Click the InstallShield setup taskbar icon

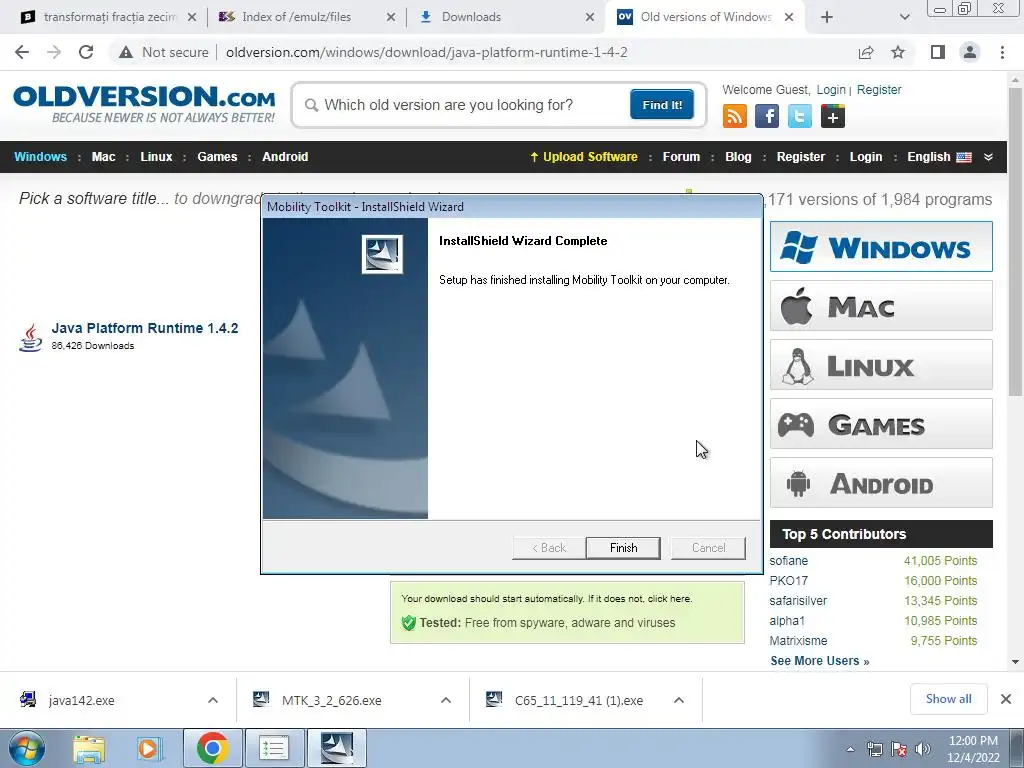coord(337,748)
